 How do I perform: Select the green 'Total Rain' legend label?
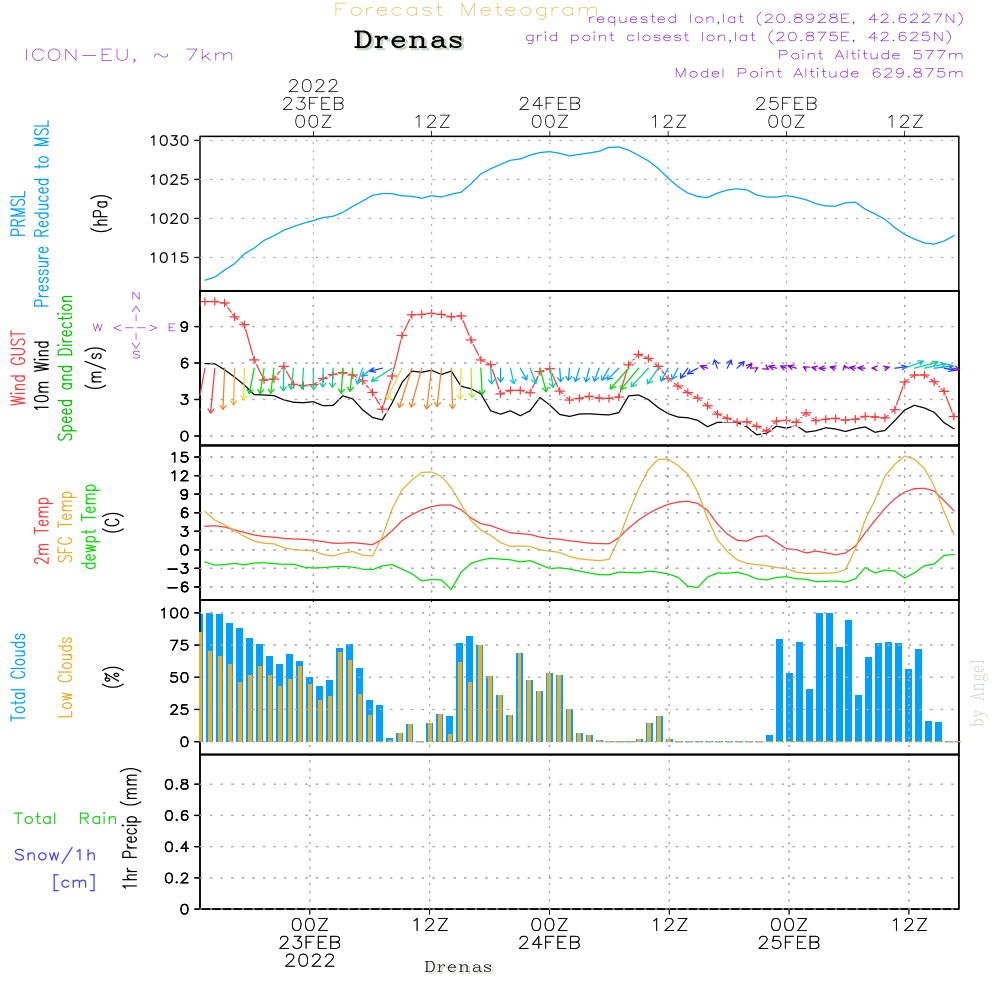[x=66, y=819]
